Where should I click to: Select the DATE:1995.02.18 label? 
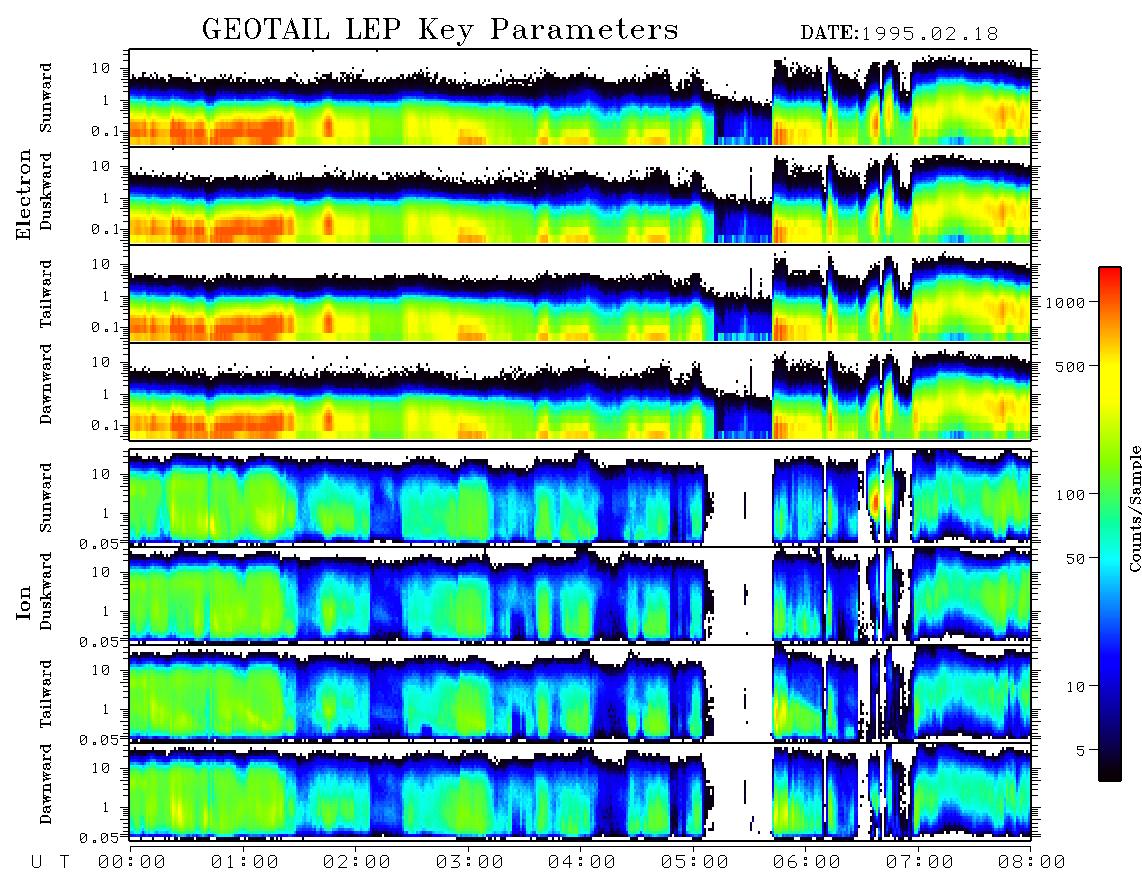click(x=899, y=33)
